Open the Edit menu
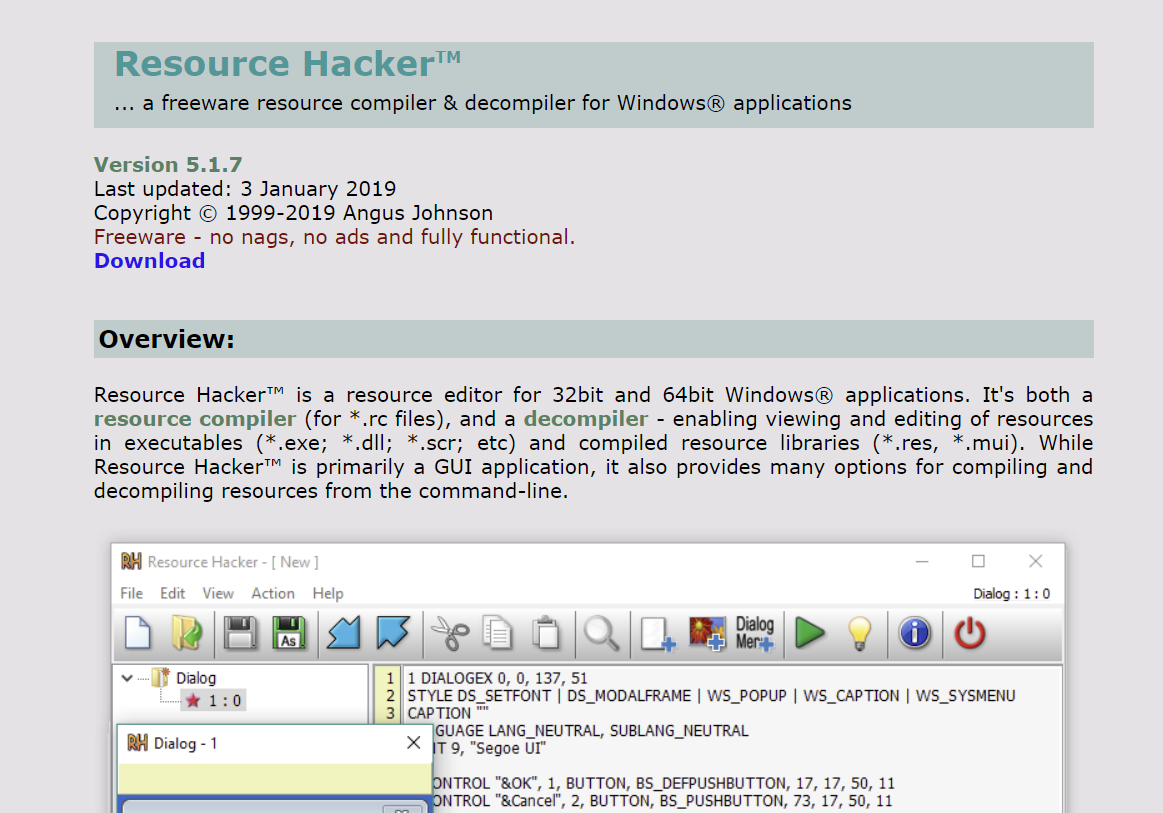The image size is (1163, 813). [x=172, y=593]
